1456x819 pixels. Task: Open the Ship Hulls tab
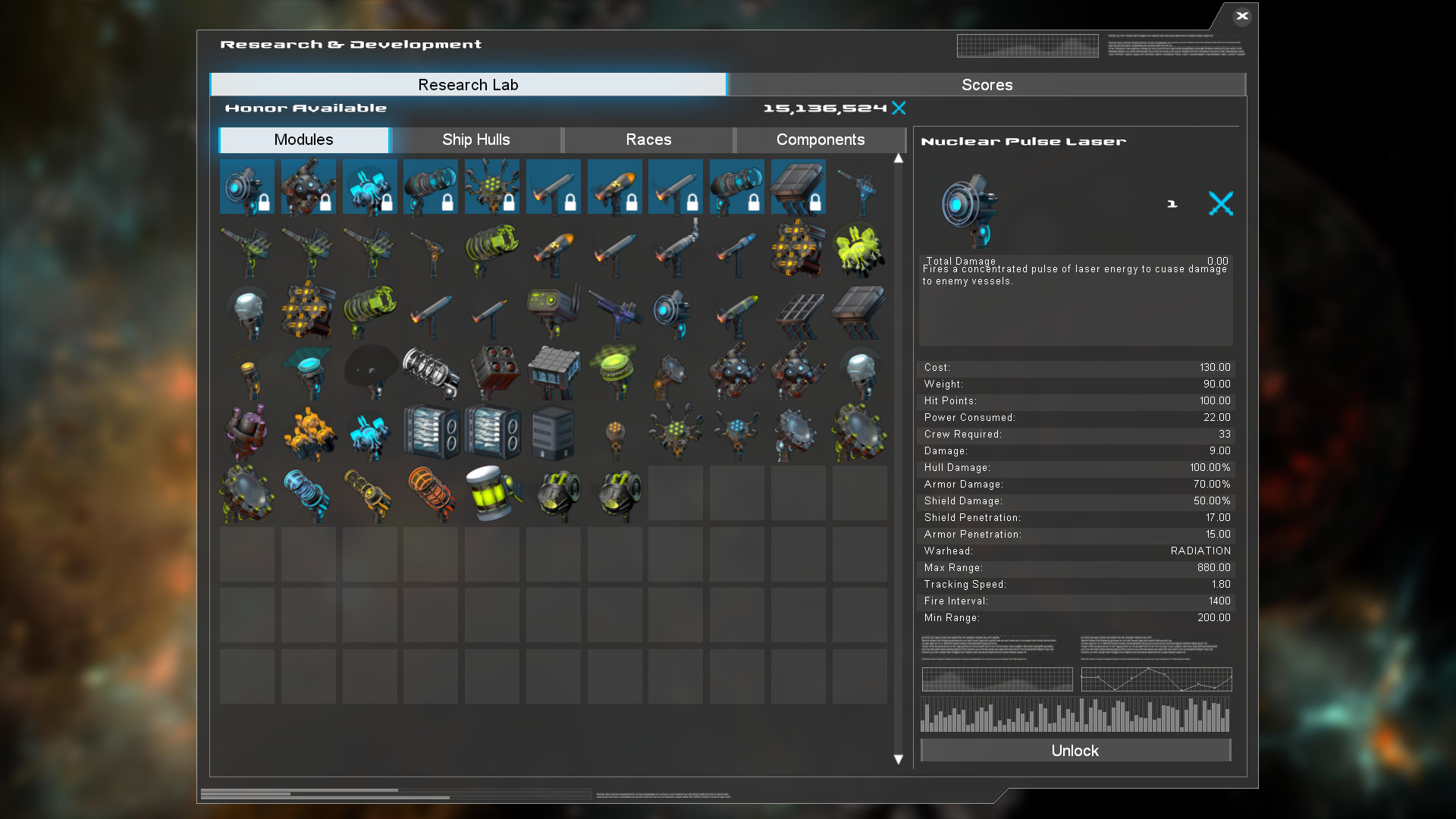tap(475, 140)
